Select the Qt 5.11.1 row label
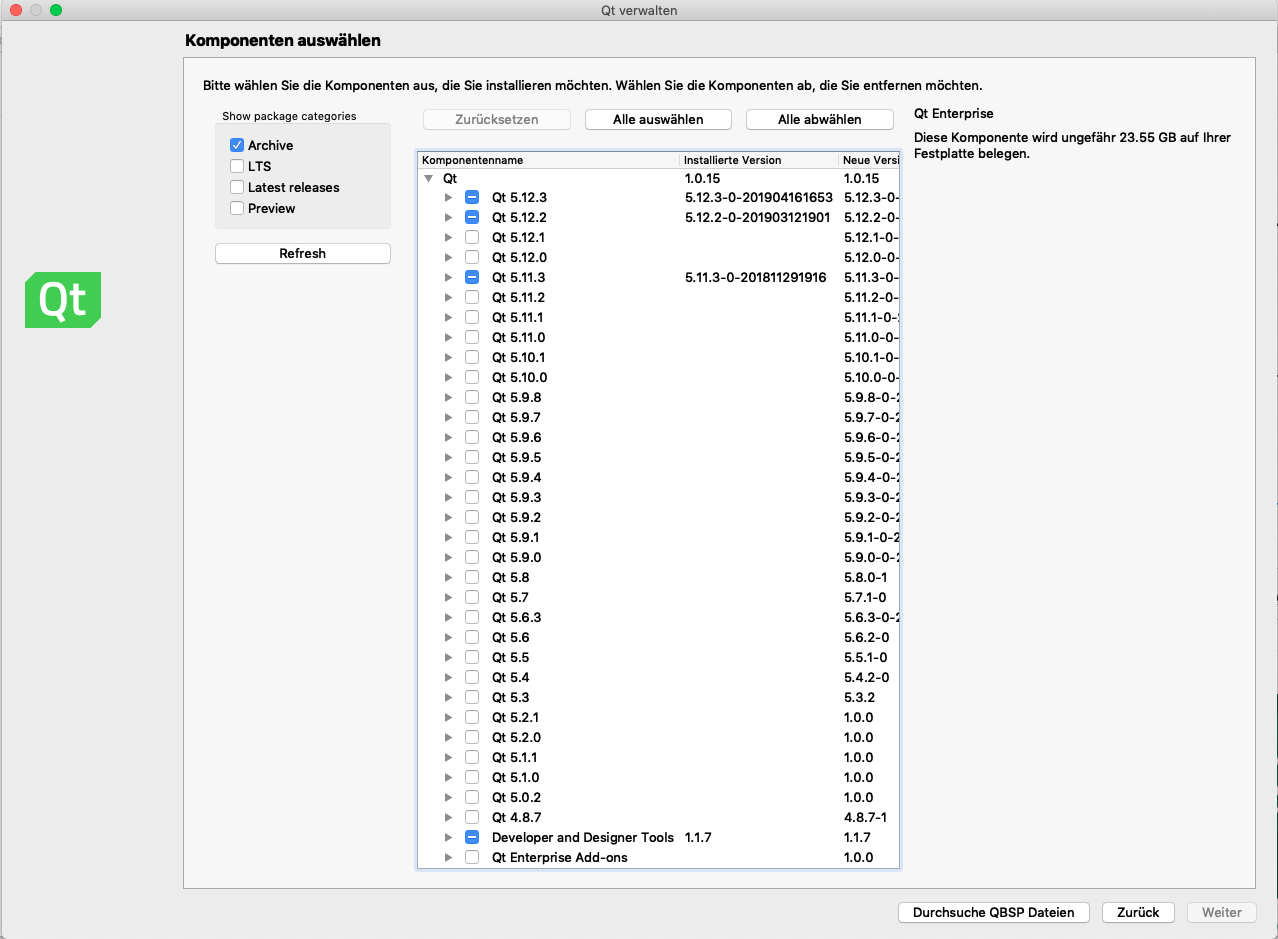Viewport: 1278px width, 939px height. coord(518,317)
